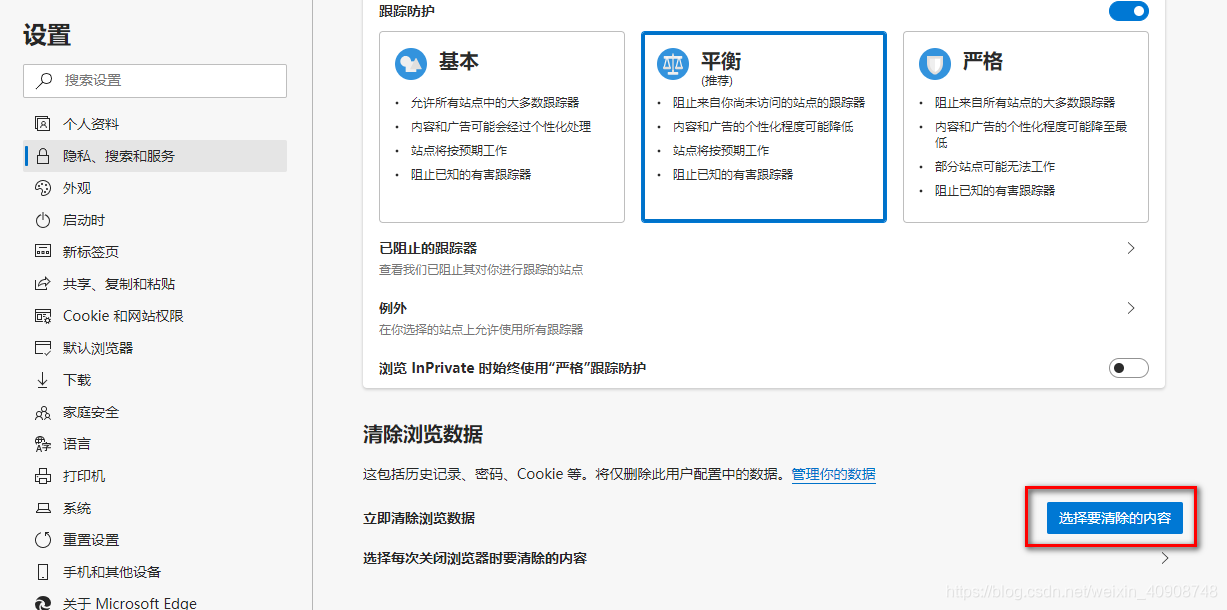Click the Appearance (外观) palette icon

click(x=42, y=188)
